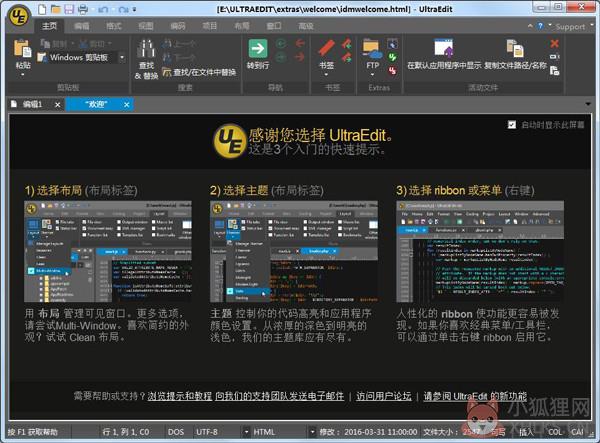This screenshot has width=600, height=443.
Task: Toggle 插入 insert mode in status bar
Action: pyautogui.click(x=526, y=432)
